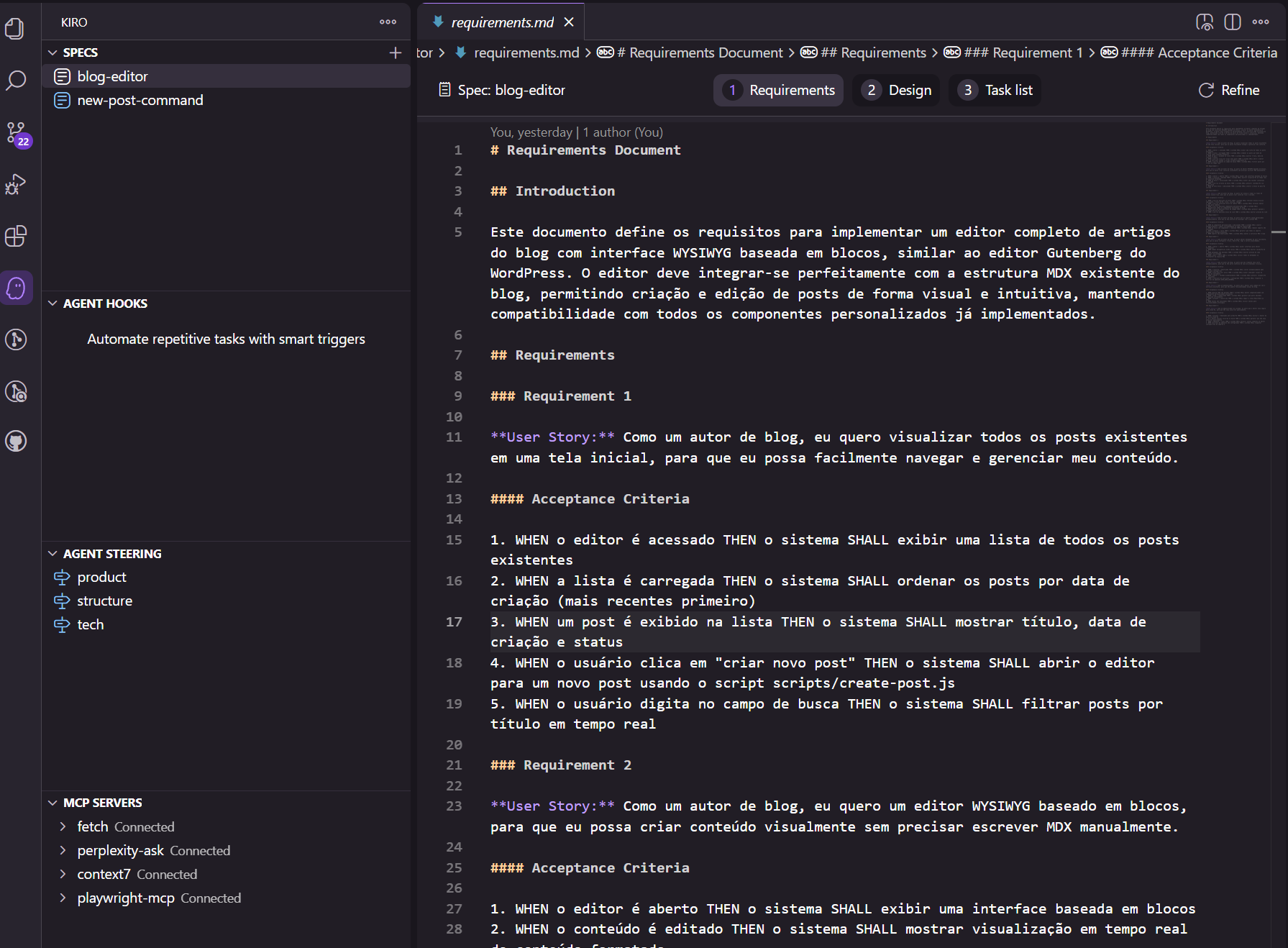Open the Search view icon
This screenshot has height=948, width=1288.
coord(16,80)
